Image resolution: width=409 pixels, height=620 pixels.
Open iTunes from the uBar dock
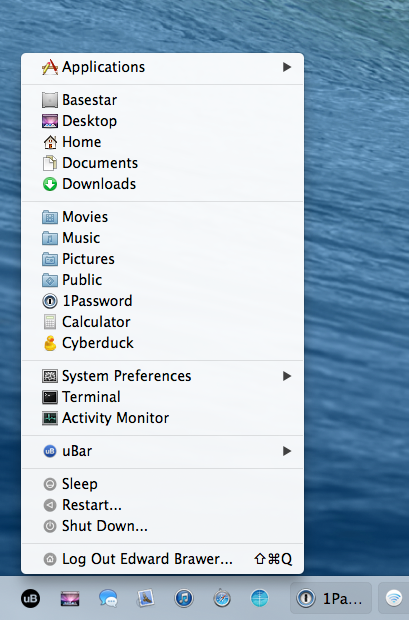click(184, 598)
